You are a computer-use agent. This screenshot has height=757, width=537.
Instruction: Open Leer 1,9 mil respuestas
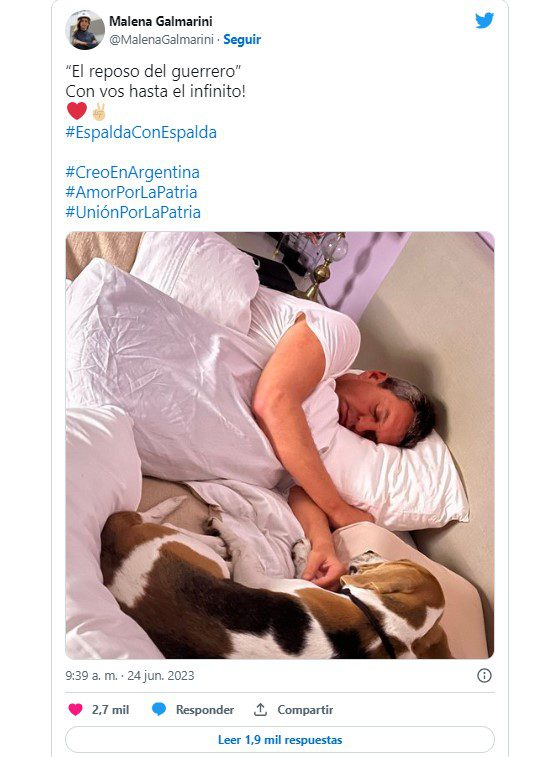coord(280,740)
